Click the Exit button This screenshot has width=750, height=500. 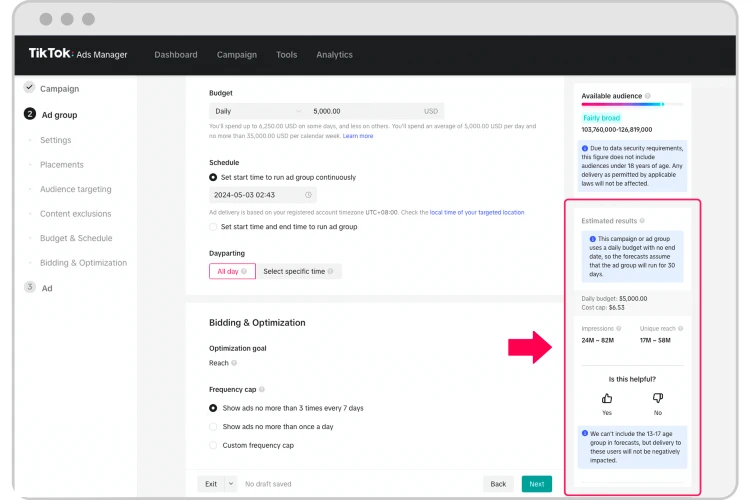tap(211, 484)
